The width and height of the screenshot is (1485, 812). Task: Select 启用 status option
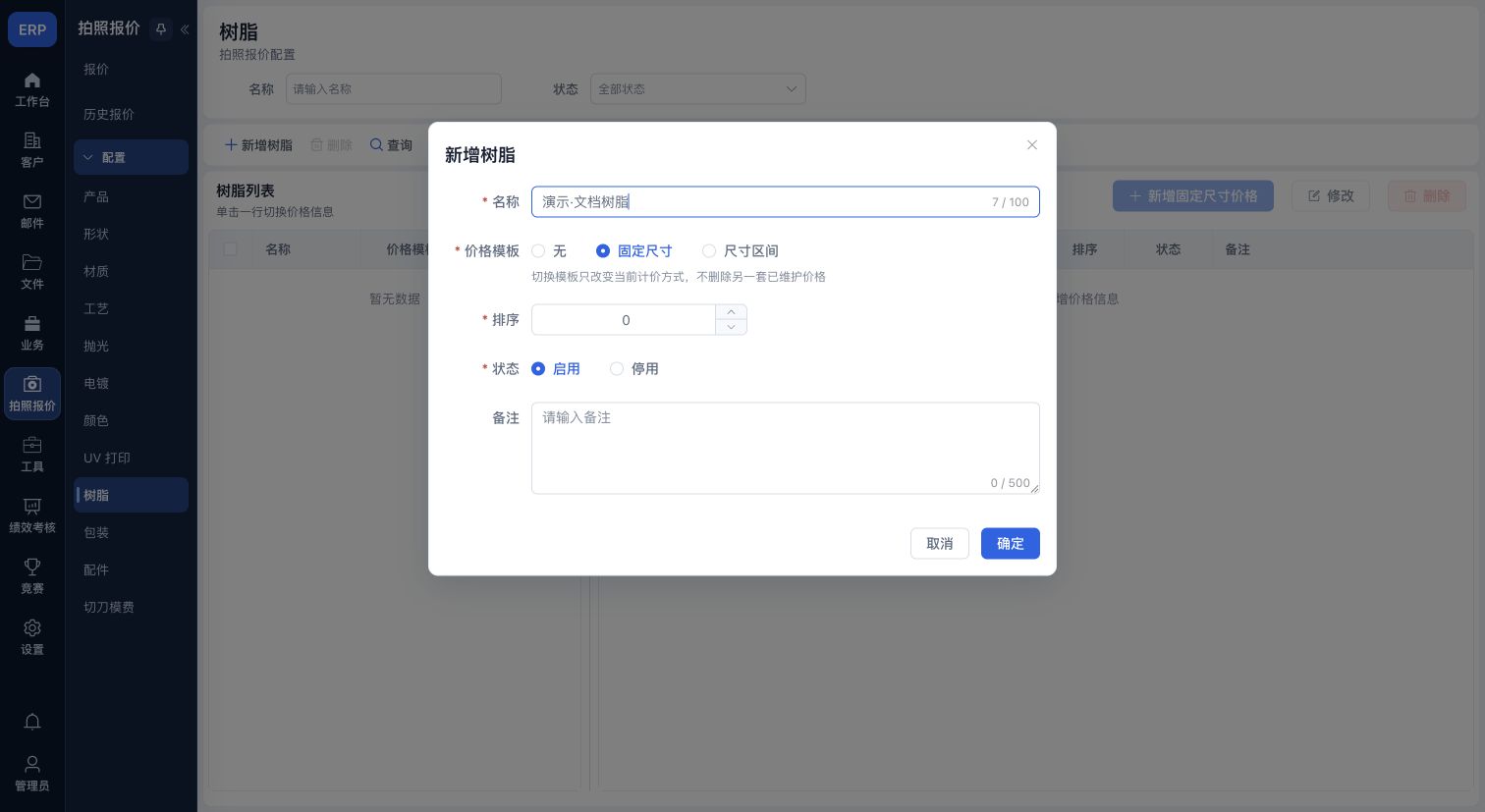pos(556,369)
